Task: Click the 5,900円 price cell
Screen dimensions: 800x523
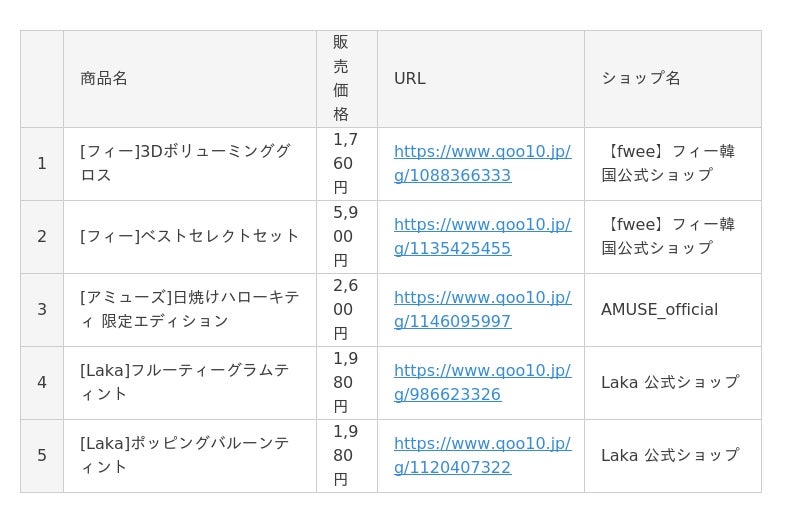Action: (346, 236)
